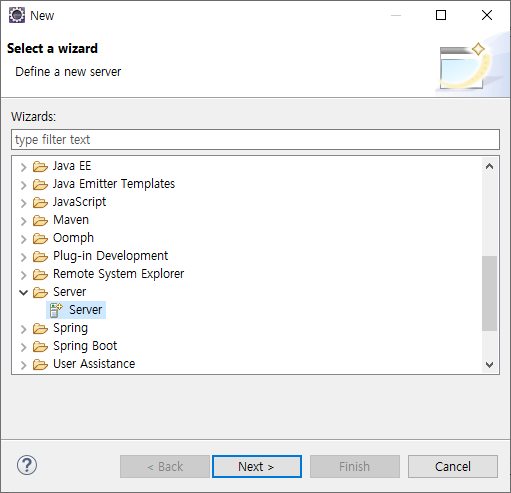Select the Oomph tree label
The height and width of the screenshot is (493, 511).
(x=73, y=238)
